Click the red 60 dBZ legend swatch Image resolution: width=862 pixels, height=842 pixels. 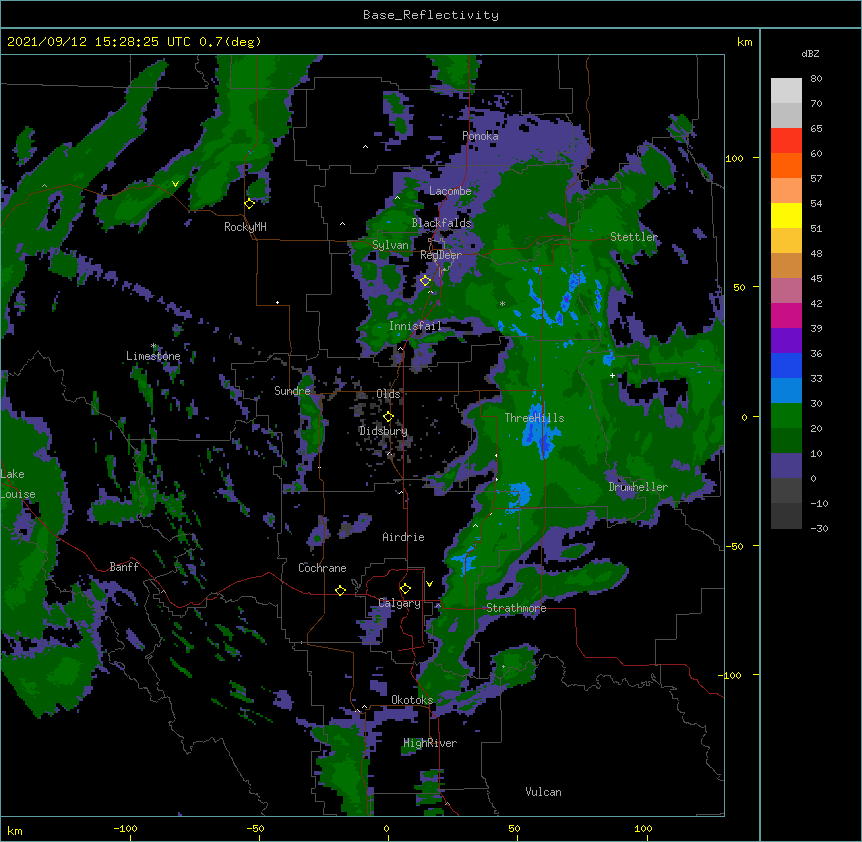786,141
